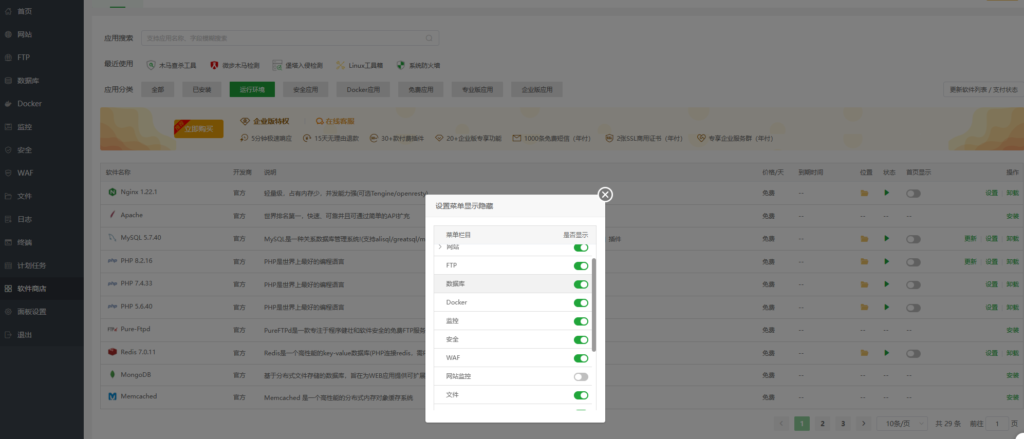Image resolution: width=1024 pixels, height=439 pixels.
Task: Select the 运行环境 category tab
Action: pos(252,89)
